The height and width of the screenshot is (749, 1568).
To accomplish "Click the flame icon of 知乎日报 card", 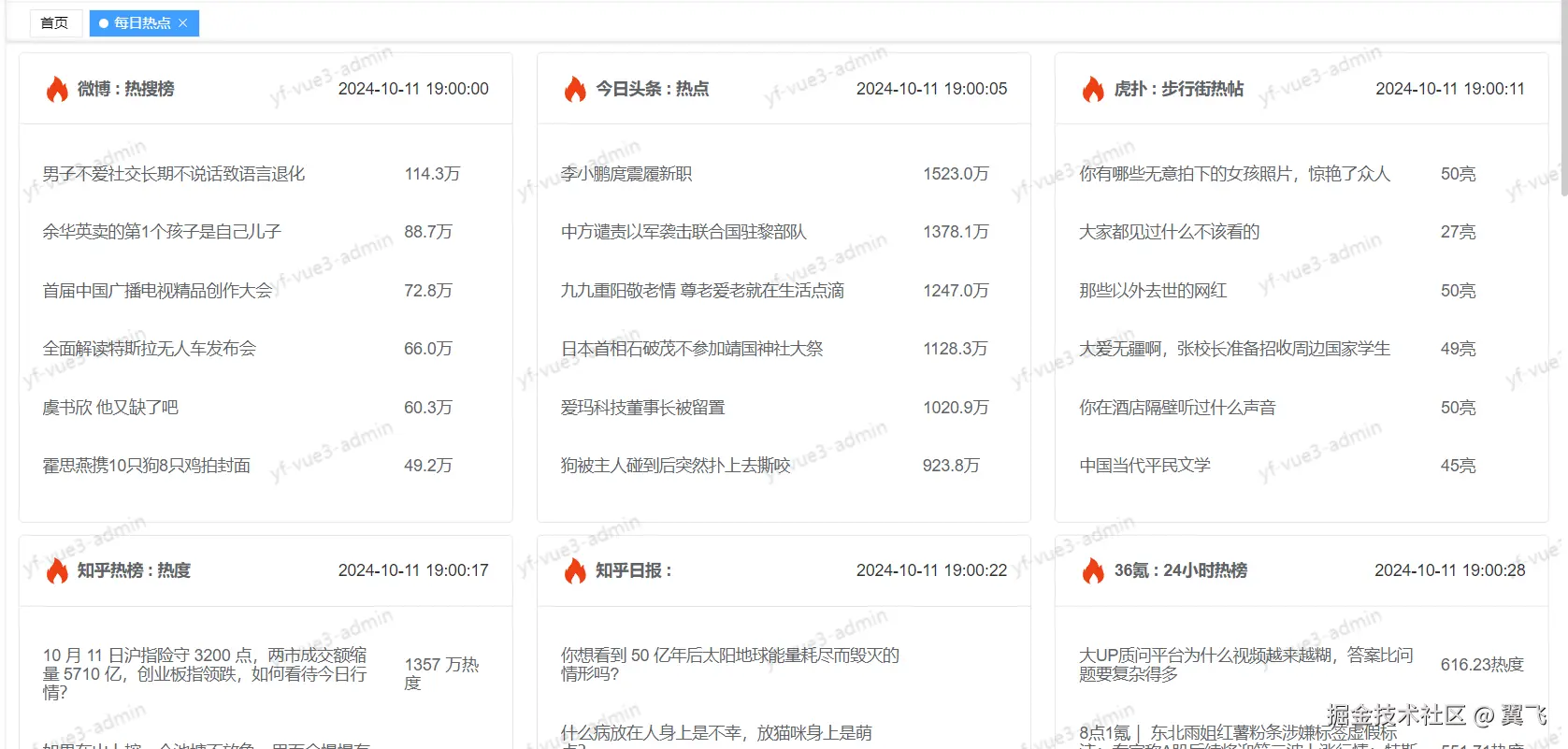I will (x=575, y=570).
